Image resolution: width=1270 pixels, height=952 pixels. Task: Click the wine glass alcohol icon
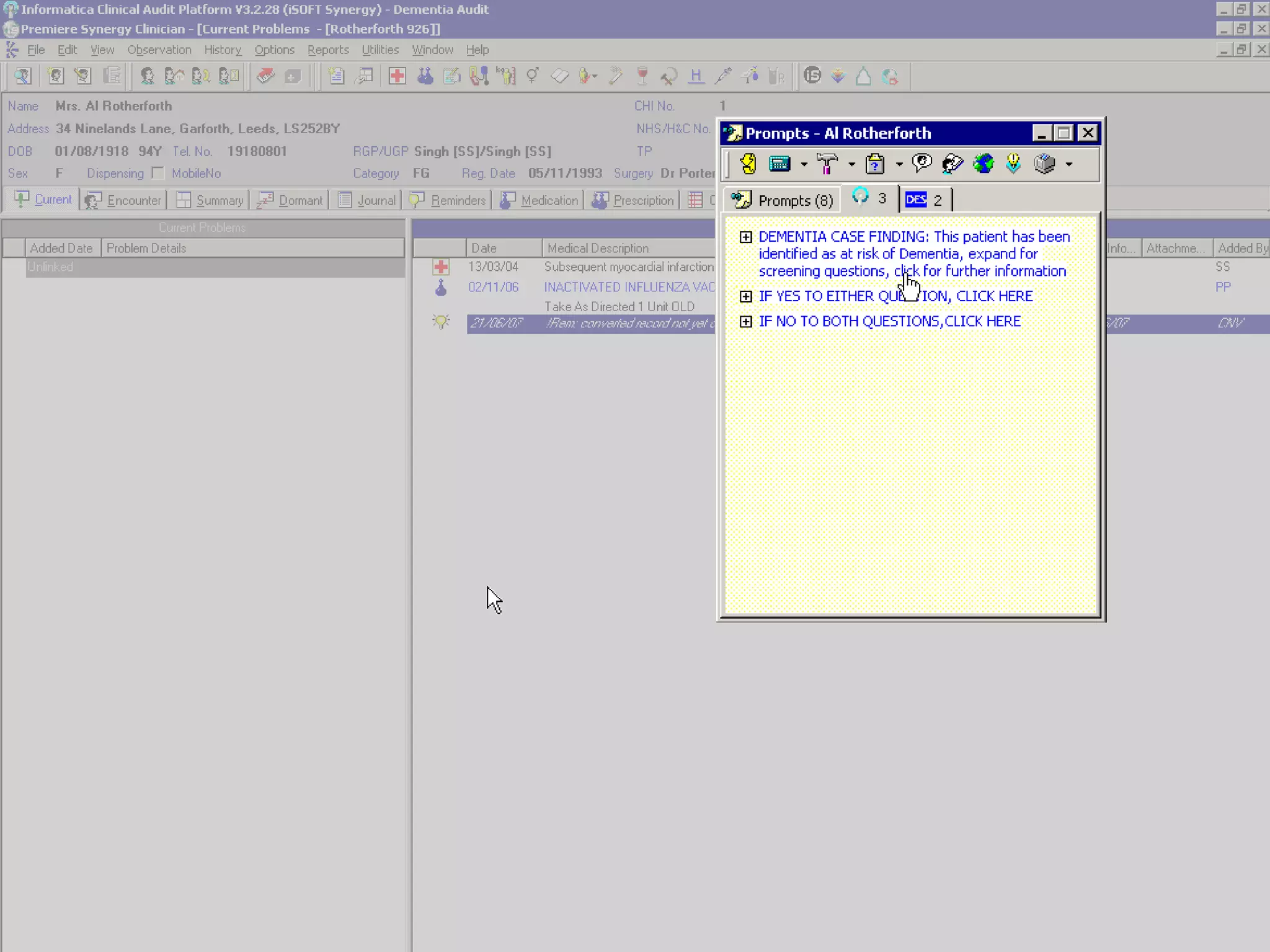(642, 76)
